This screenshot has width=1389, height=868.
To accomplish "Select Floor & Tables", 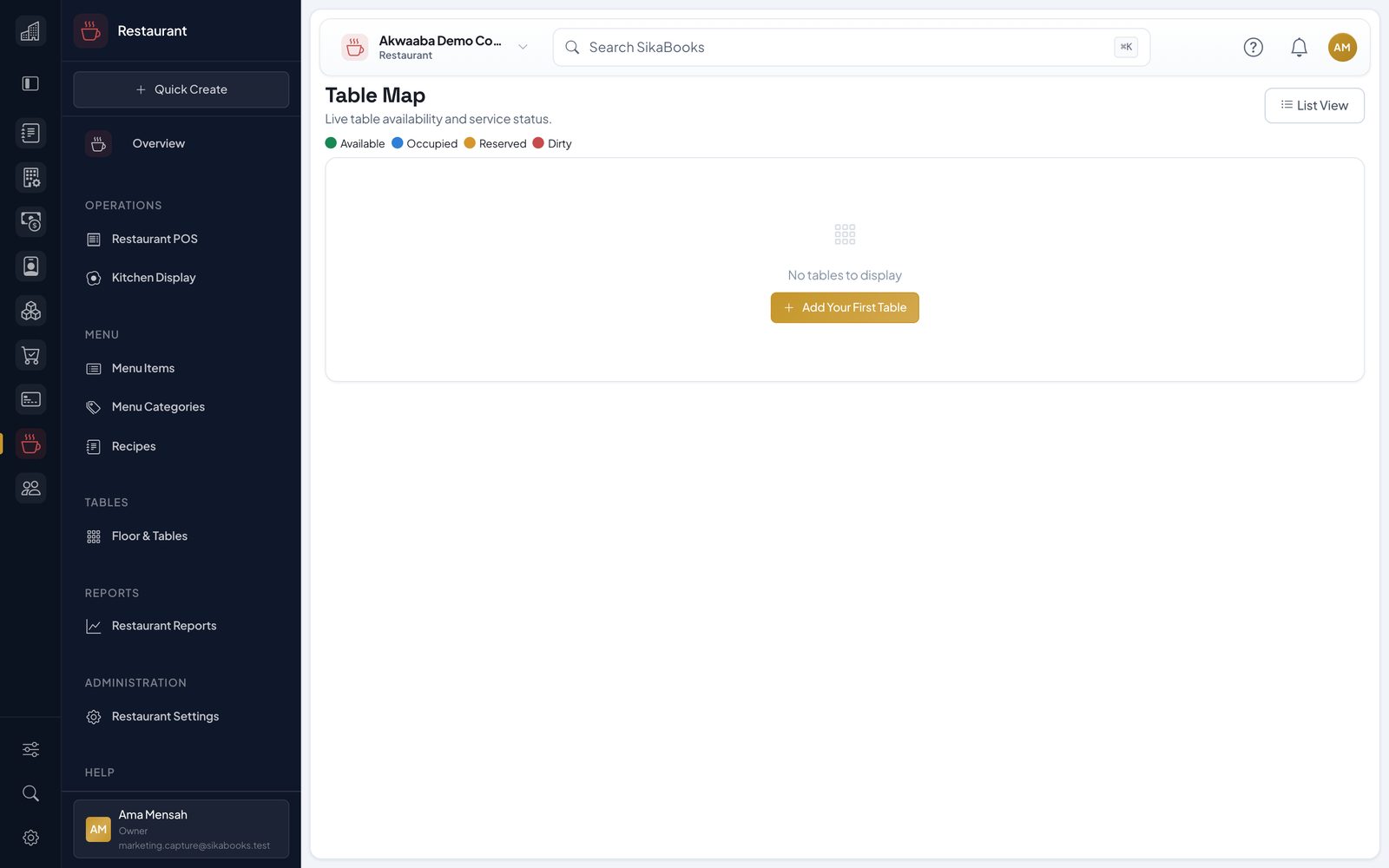I will (181, 536).
